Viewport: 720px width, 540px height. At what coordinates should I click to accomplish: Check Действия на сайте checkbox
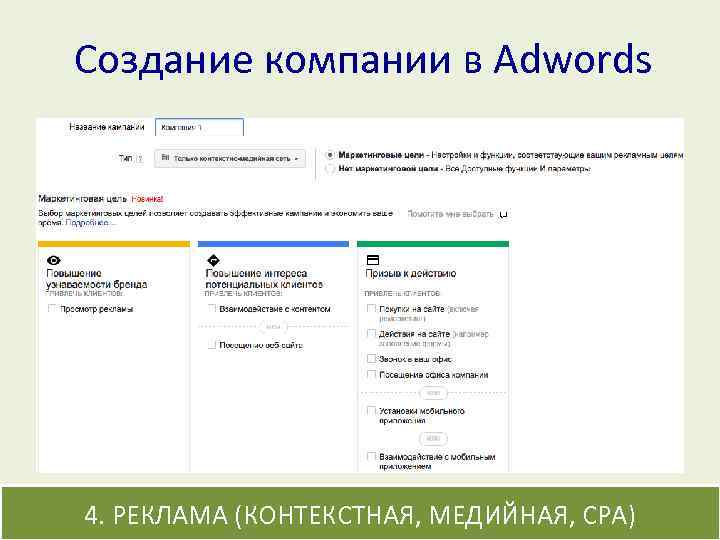[x=371, y=334]
